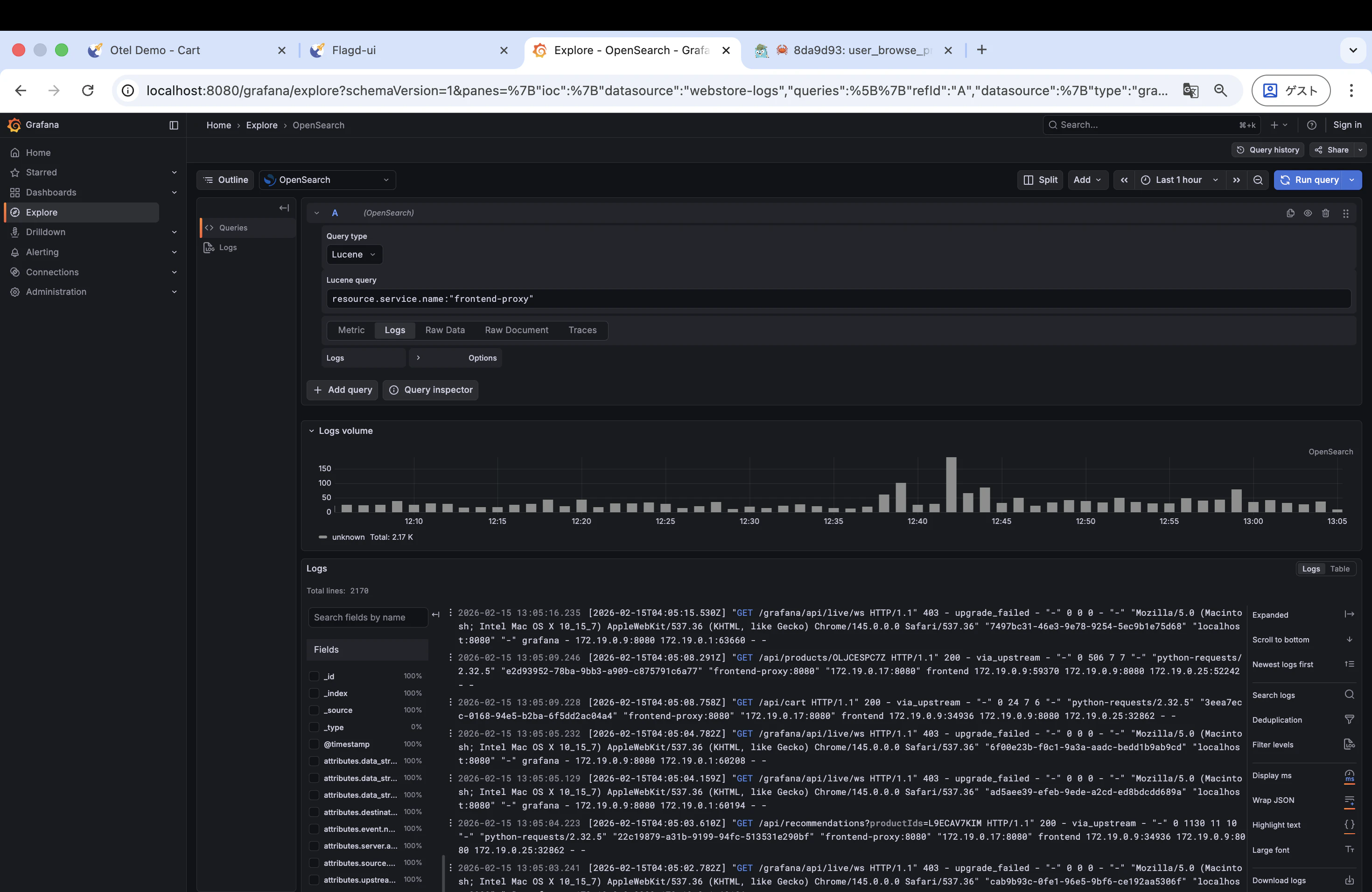Delete query A with trash icon
Viewport: 1372px width, 892px height.
(x=1325, y=213)
